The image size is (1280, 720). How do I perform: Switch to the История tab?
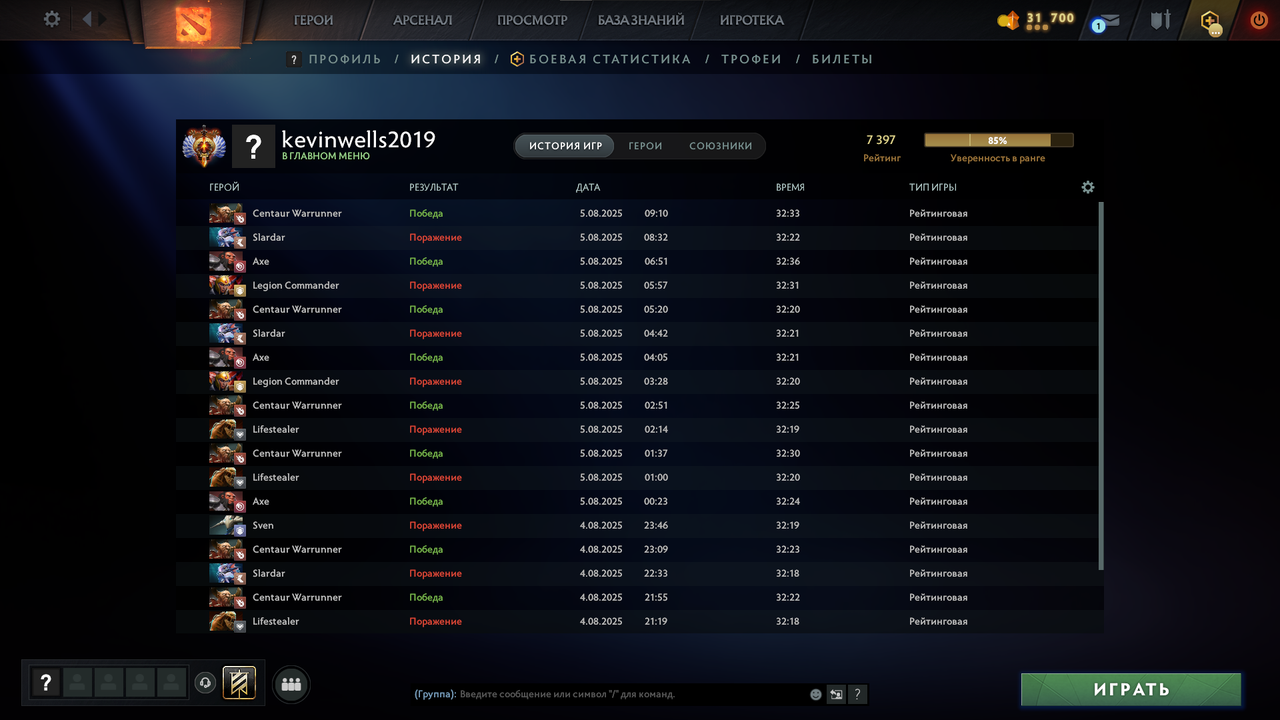(x=446, y=59)
